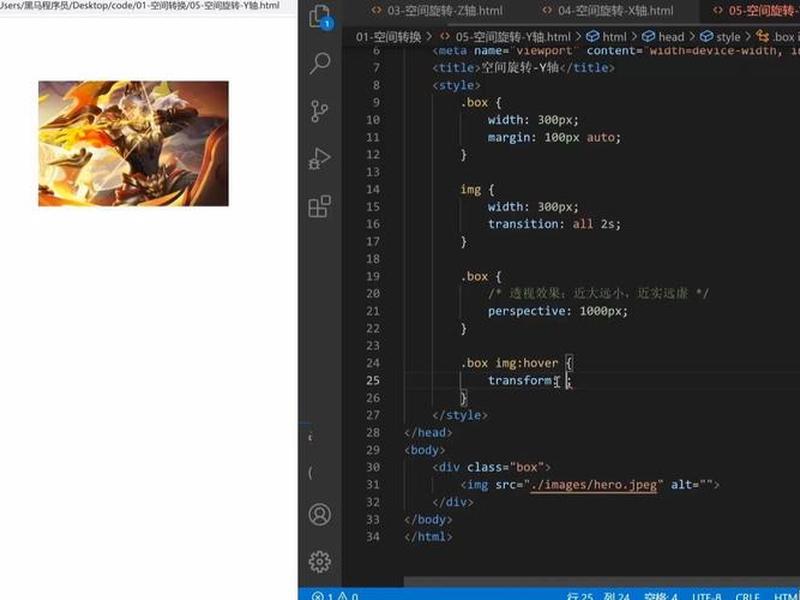Click the closing </head> tag
800x600 pixels.
tap(428, 433)
